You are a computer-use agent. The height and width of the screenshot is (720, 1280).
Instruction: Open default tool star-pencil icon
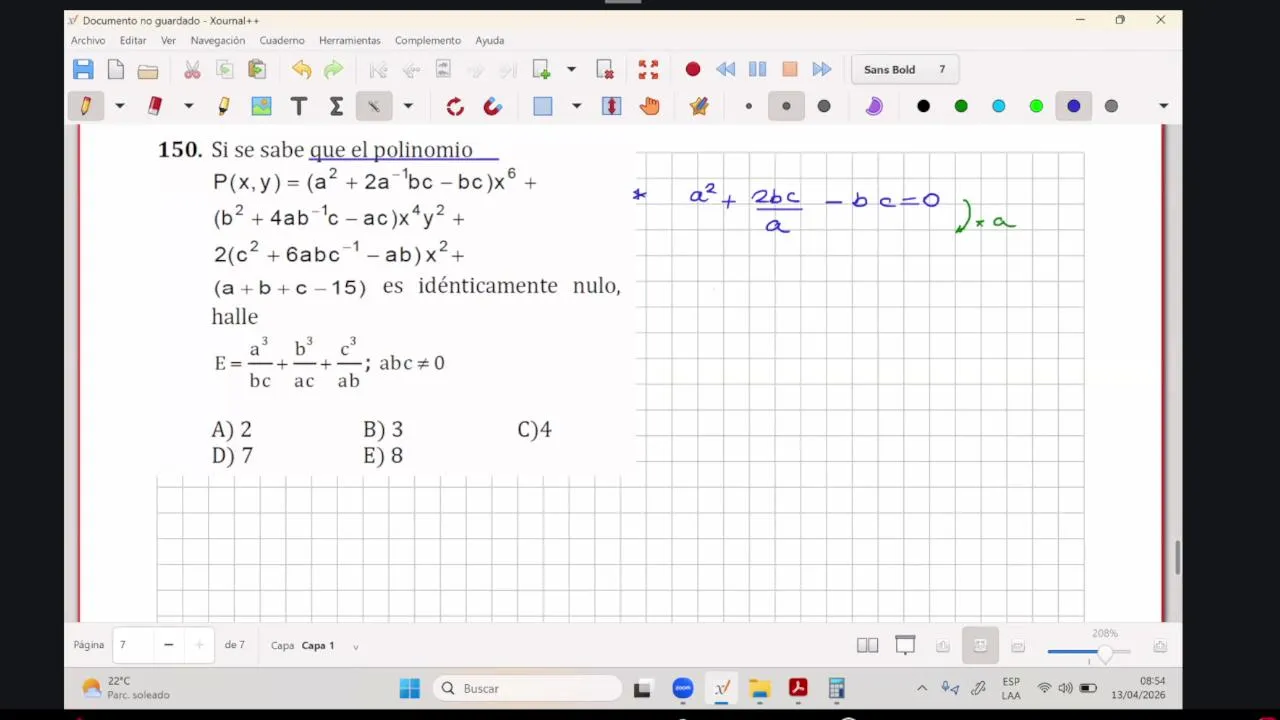point(699,106)
